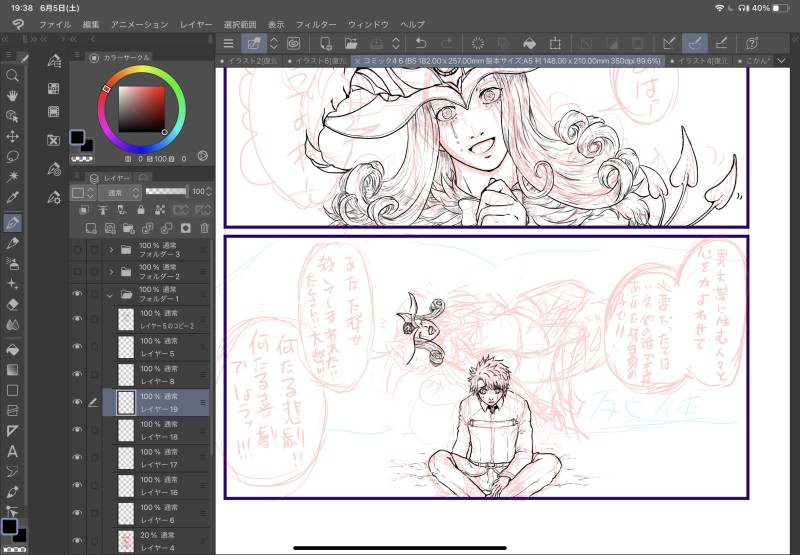The width and height of the screenshot is (800, 555).
Task: Open the アニメーション menu
Action: (139, 24)
